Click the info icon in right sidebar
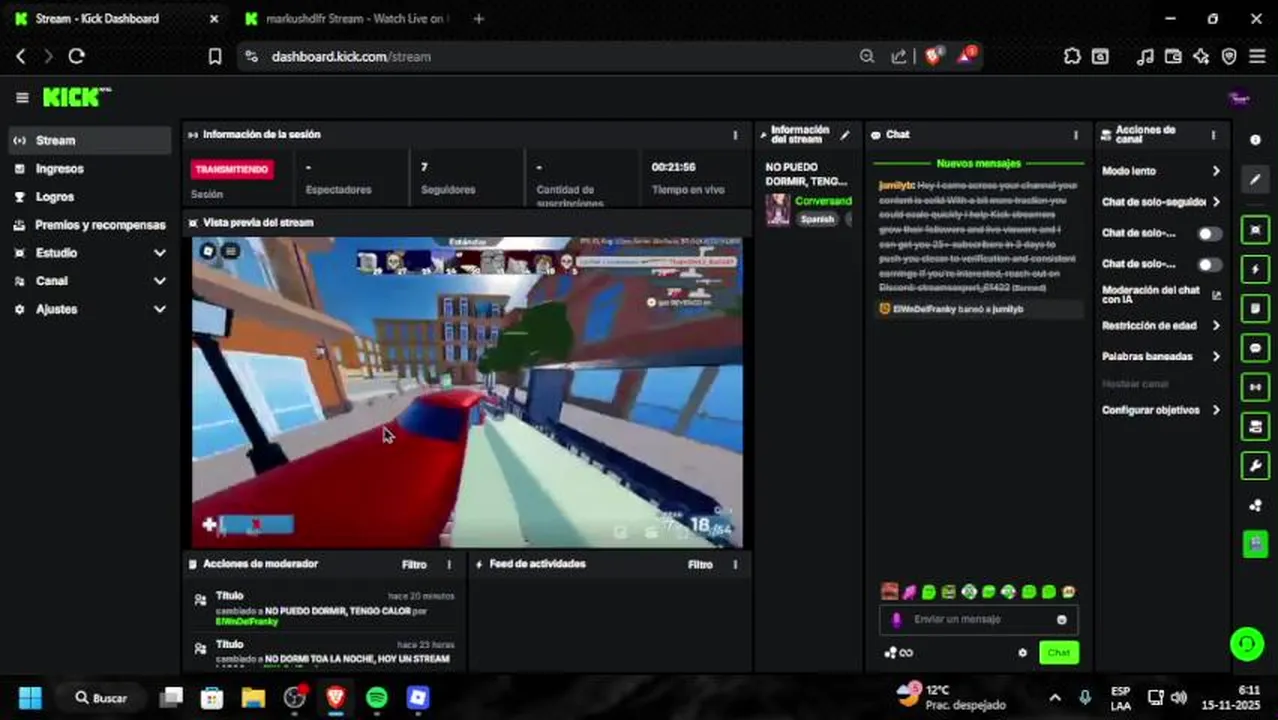Screen dimensions: 1278x720 coord(1255,140)
